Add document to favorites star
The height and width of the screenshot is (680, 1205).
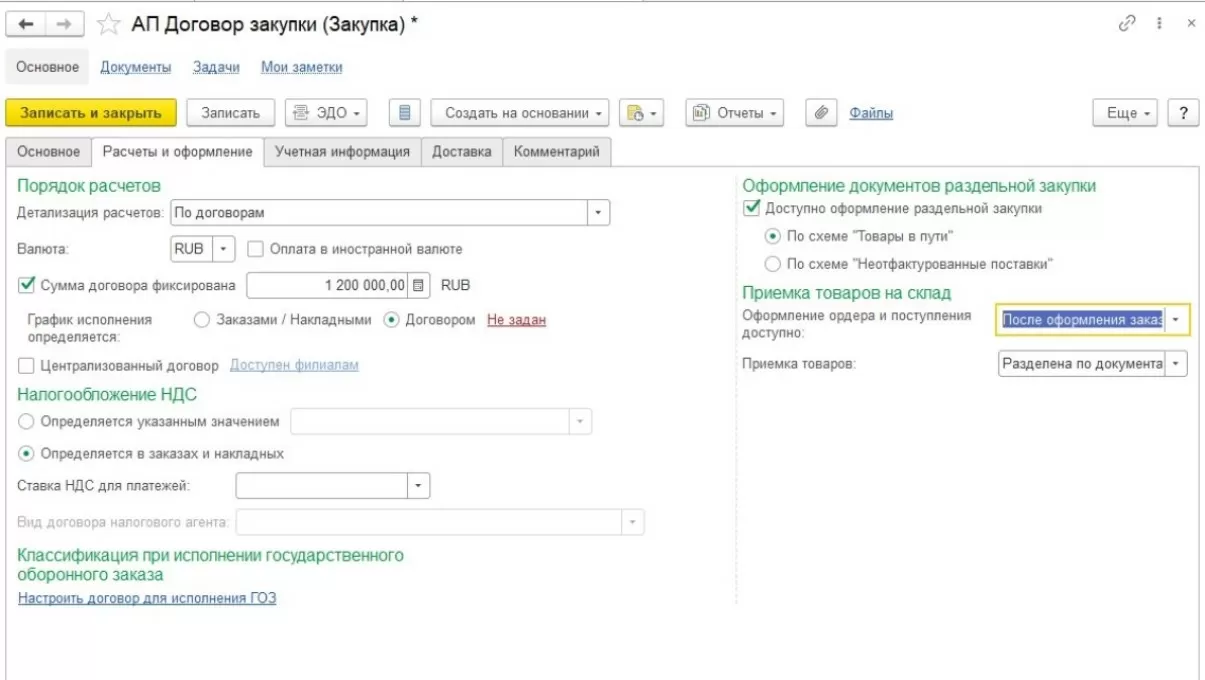[x=109, y=26]
